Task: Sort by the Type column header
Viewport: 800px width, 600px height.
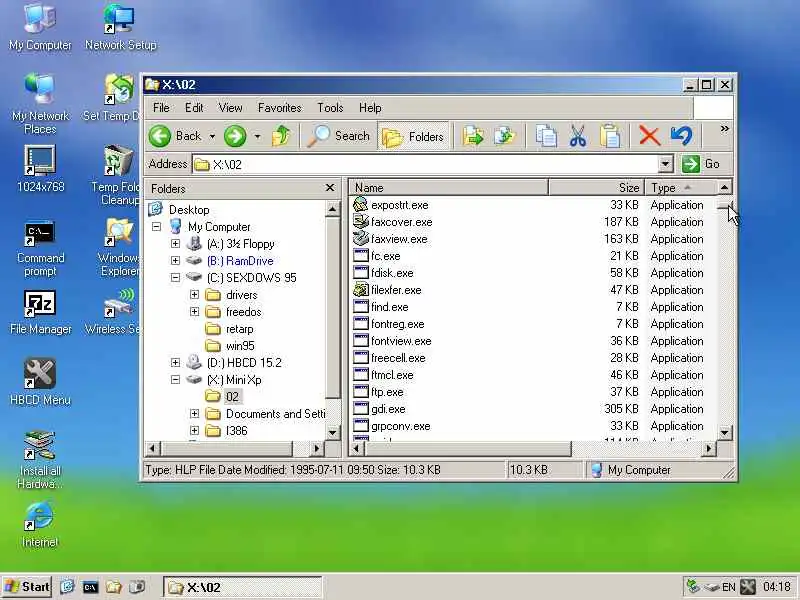Action: [x=680, y=187]
